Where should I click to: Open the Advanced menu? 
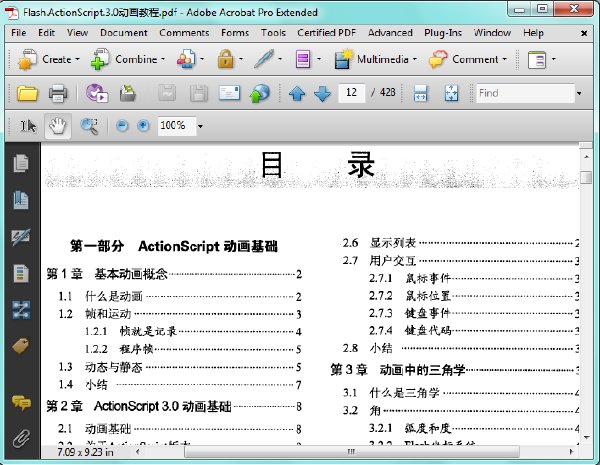click(x=390, y=33)
